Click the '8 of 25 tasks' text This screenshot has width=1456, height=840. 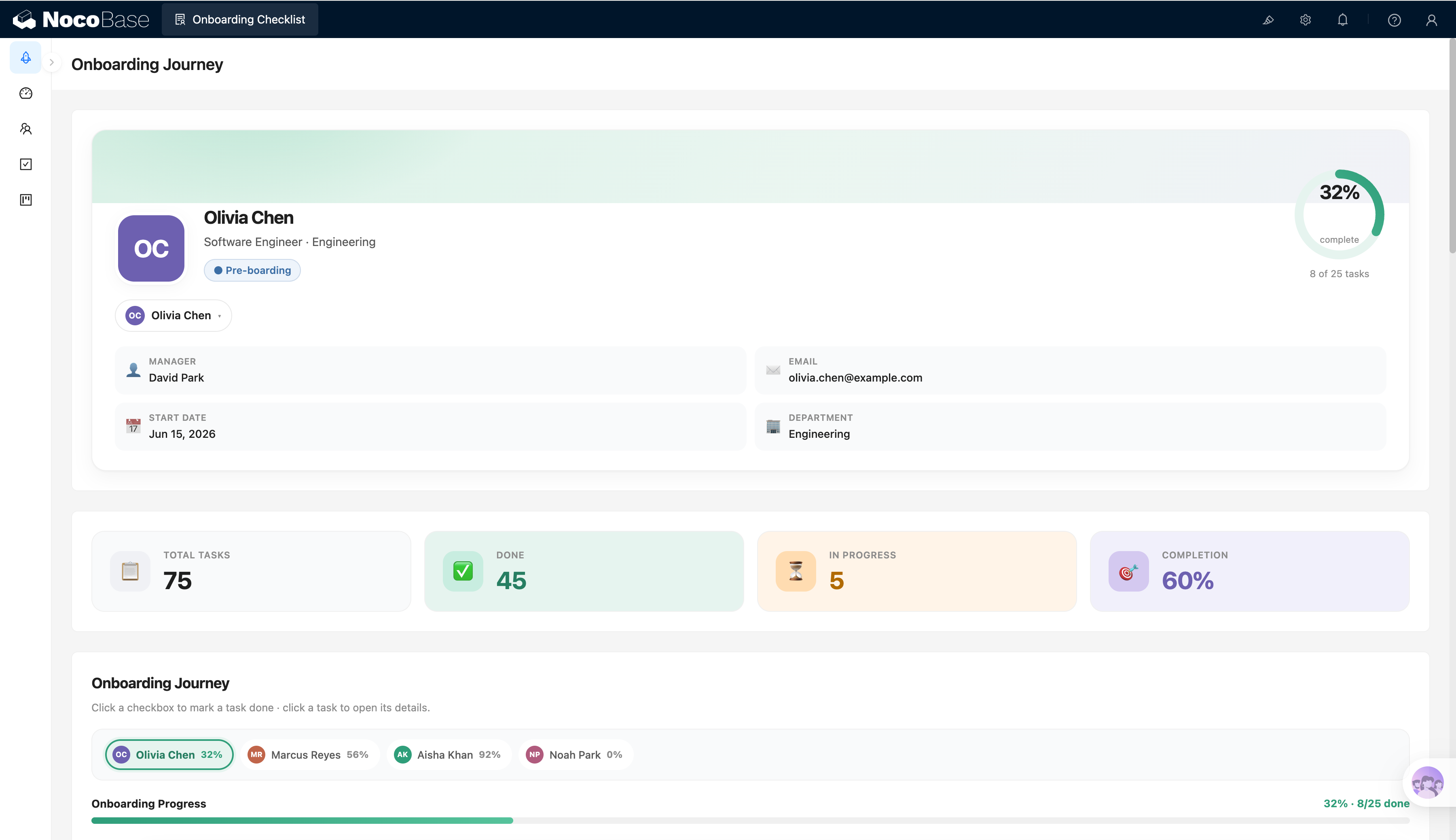point(1339,274)
